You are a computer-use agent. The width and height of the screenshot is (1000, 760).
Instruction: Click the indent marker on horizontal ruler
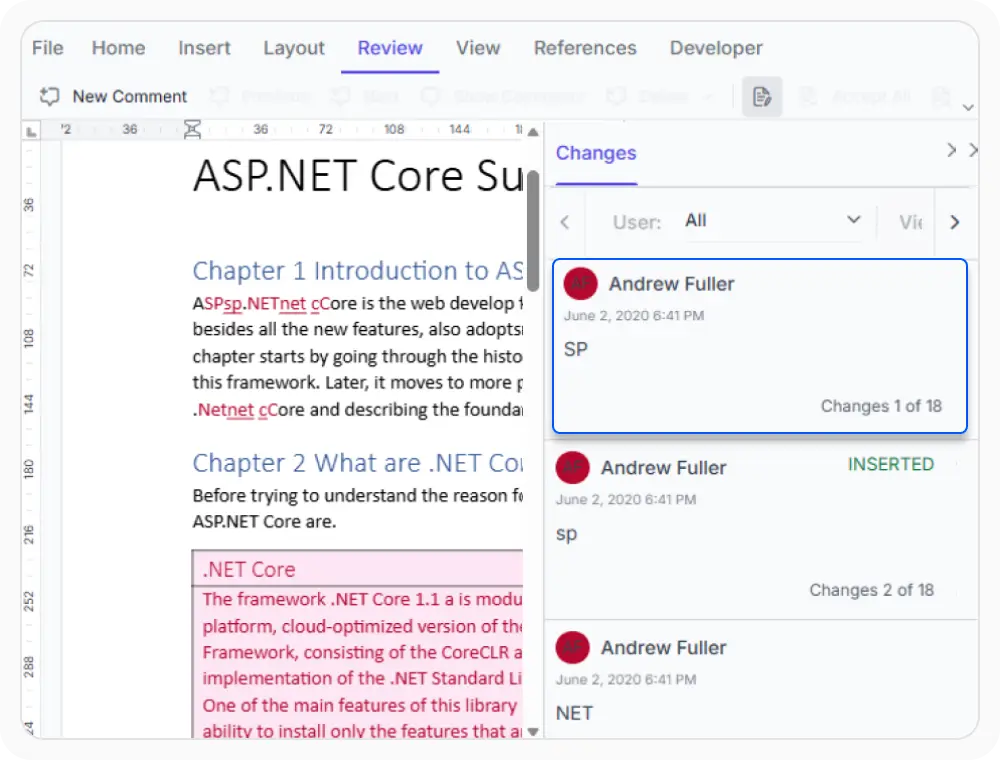[192, 129]
